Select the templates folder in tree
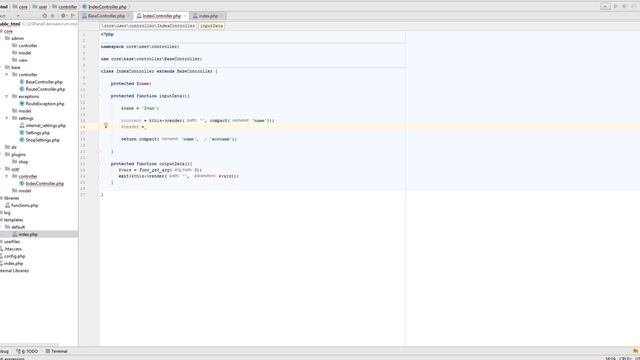The height and width of the screenshot is (360, 640). [x=13, y=220]
